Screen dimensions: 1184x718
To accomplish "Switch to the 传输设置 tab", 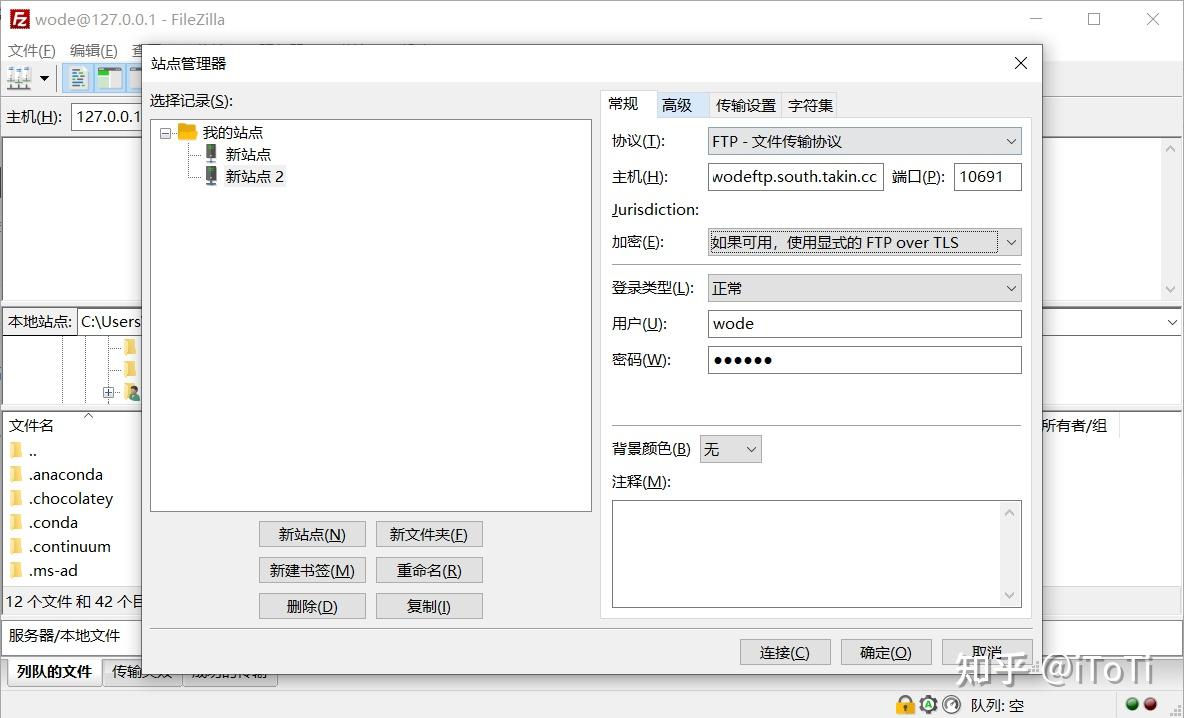I will (746, 105).
